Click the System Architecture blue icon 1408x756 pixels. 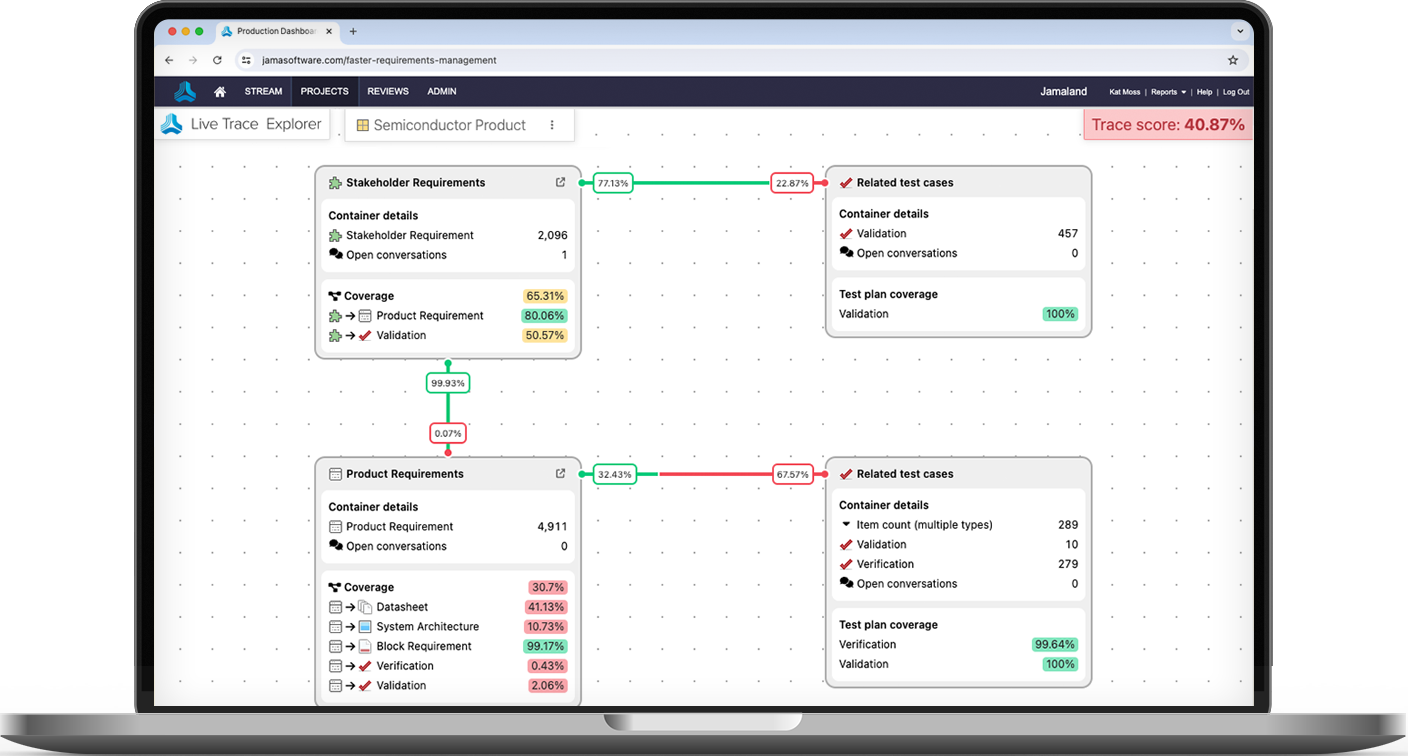pos(364,626)
